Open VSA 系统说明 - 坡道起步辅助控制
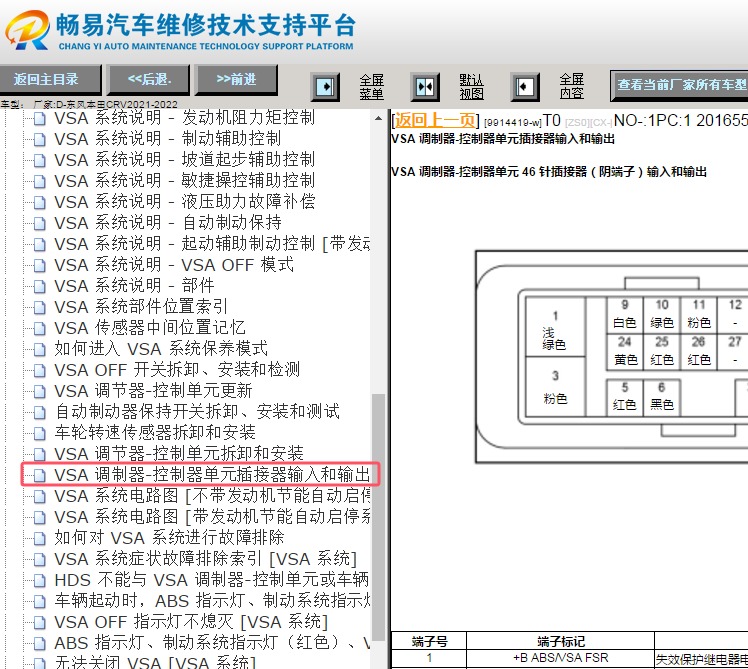 (184, 160)
